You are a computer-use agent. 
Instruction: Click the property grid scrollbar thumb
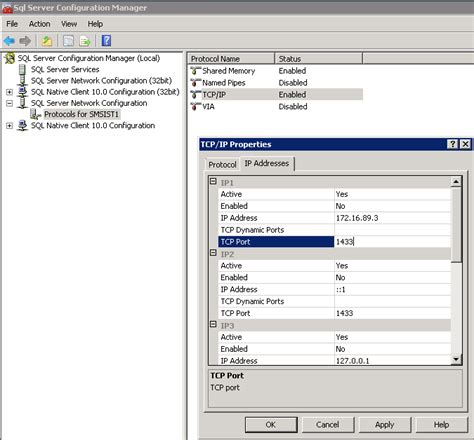tap(456, 225)
